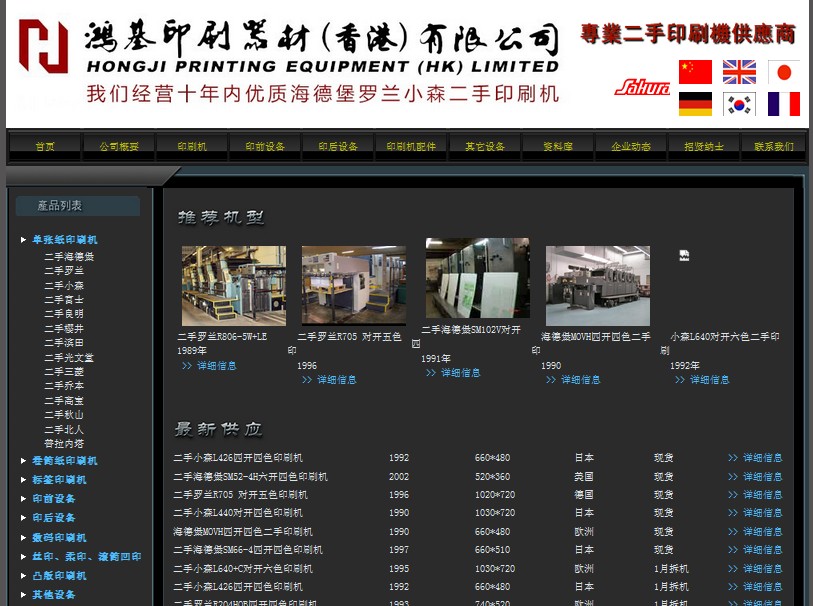Open 首页 in the navigation bar

coord(45,147)
